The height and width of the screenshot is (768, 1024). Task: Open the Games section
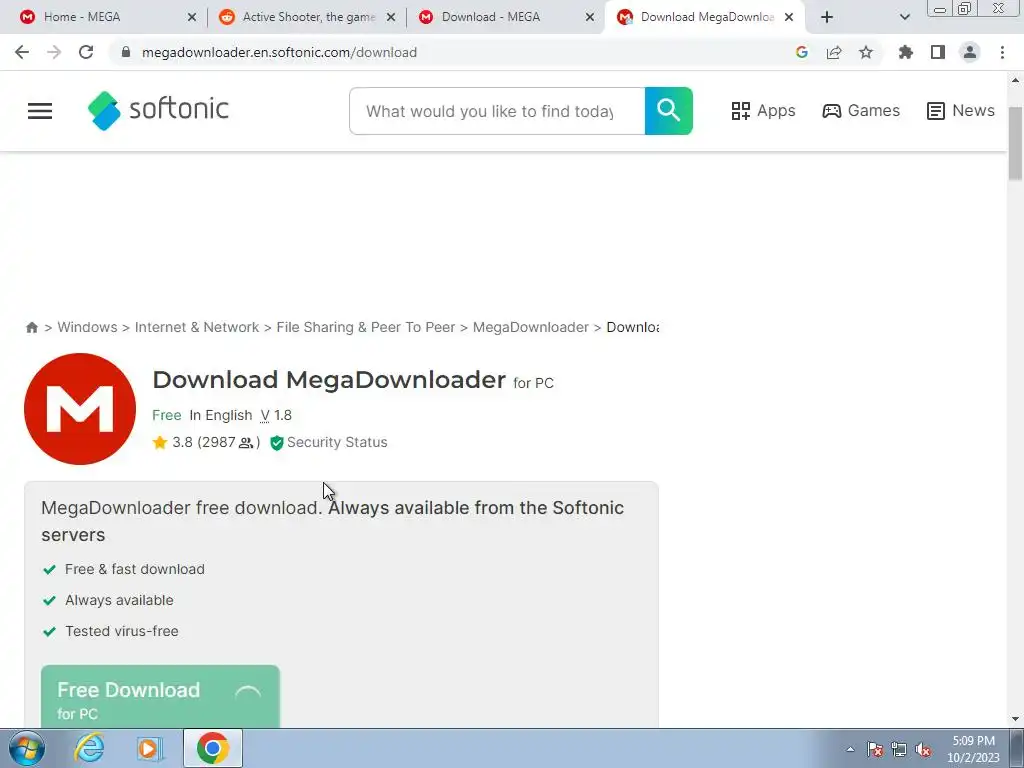pos(861,111)
